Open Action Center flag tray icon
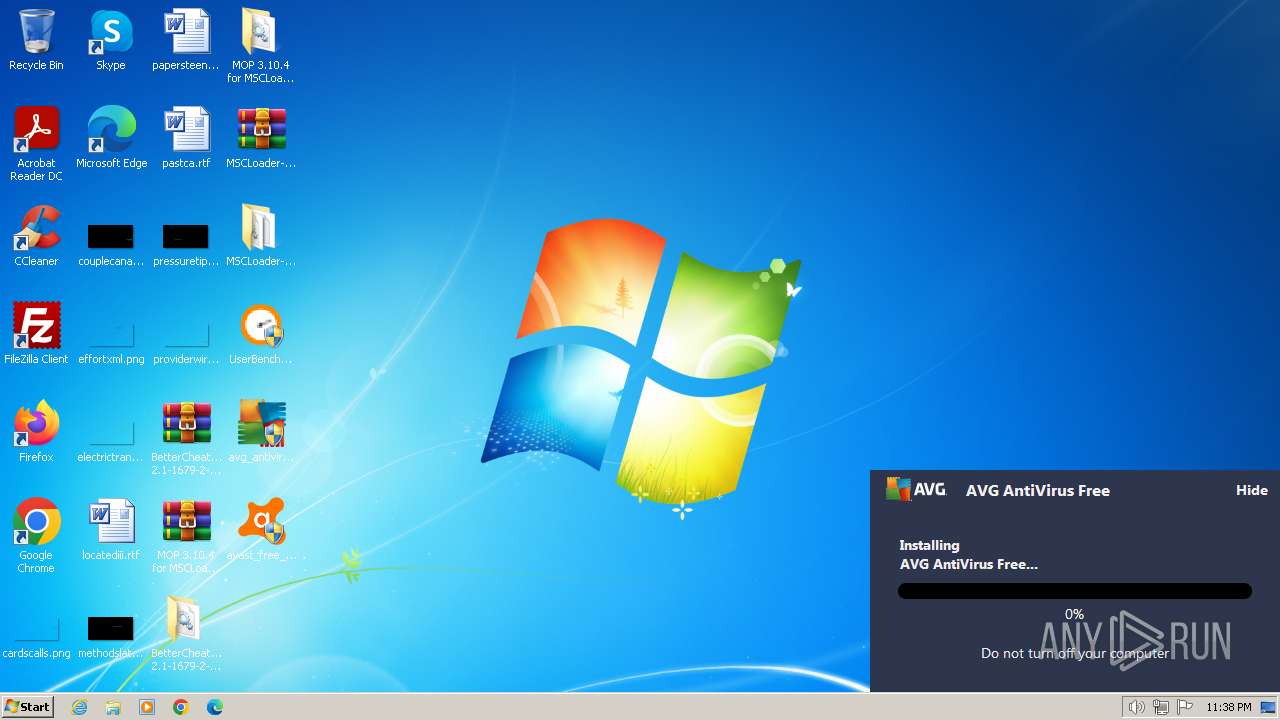This screenshot has width=1280, height=720. (x=1185, y=707)
